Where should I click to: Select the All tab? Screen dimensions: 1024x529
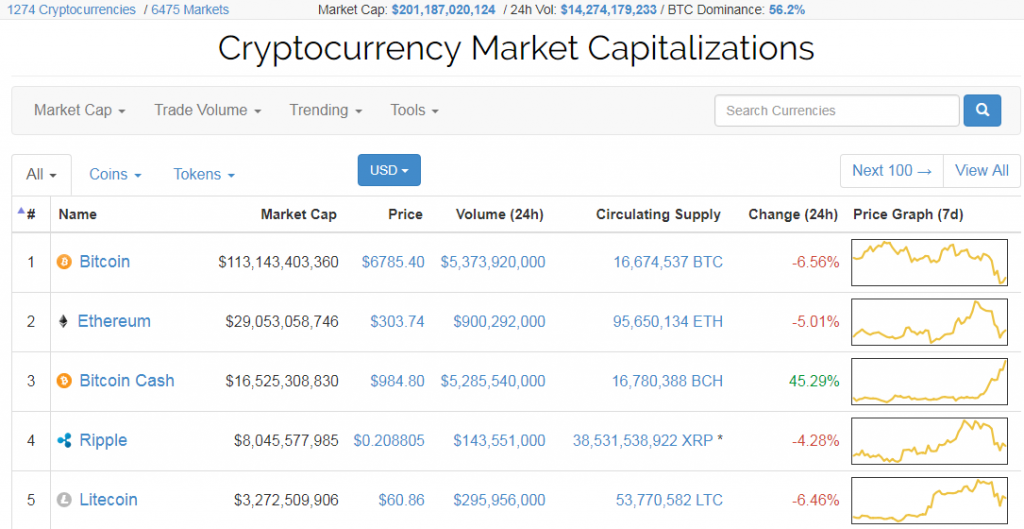(41, 174)
